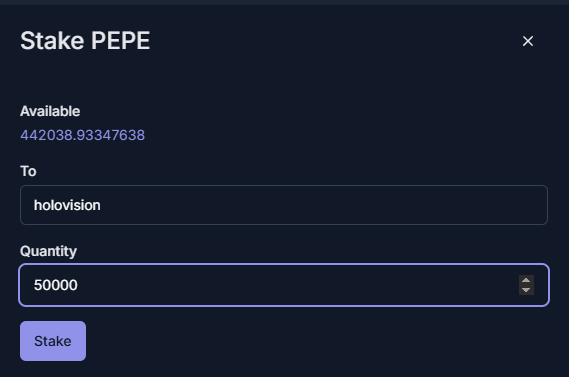569x377 pixels.
Task: Submit the staking of 50000 to holovision
Action: tap(53, 341)
